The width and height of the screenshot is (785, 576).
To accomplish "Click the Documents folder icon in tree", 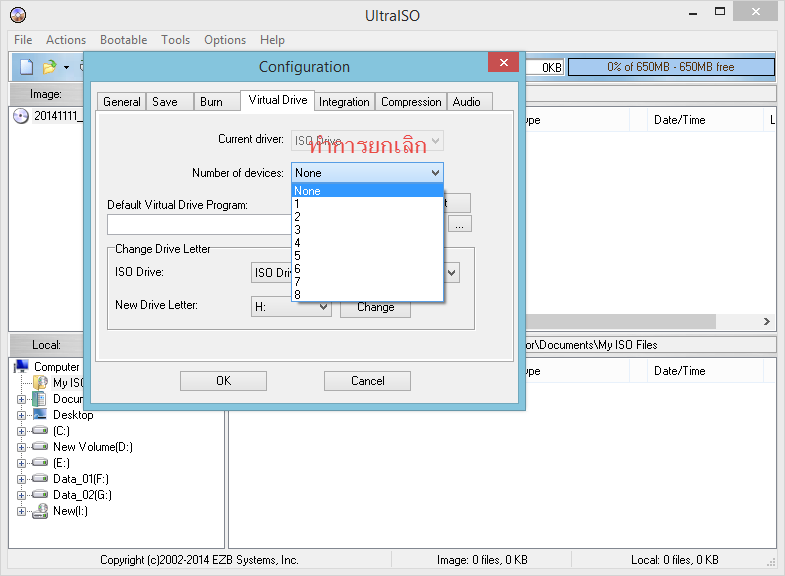I will click(x=40, y=399).
